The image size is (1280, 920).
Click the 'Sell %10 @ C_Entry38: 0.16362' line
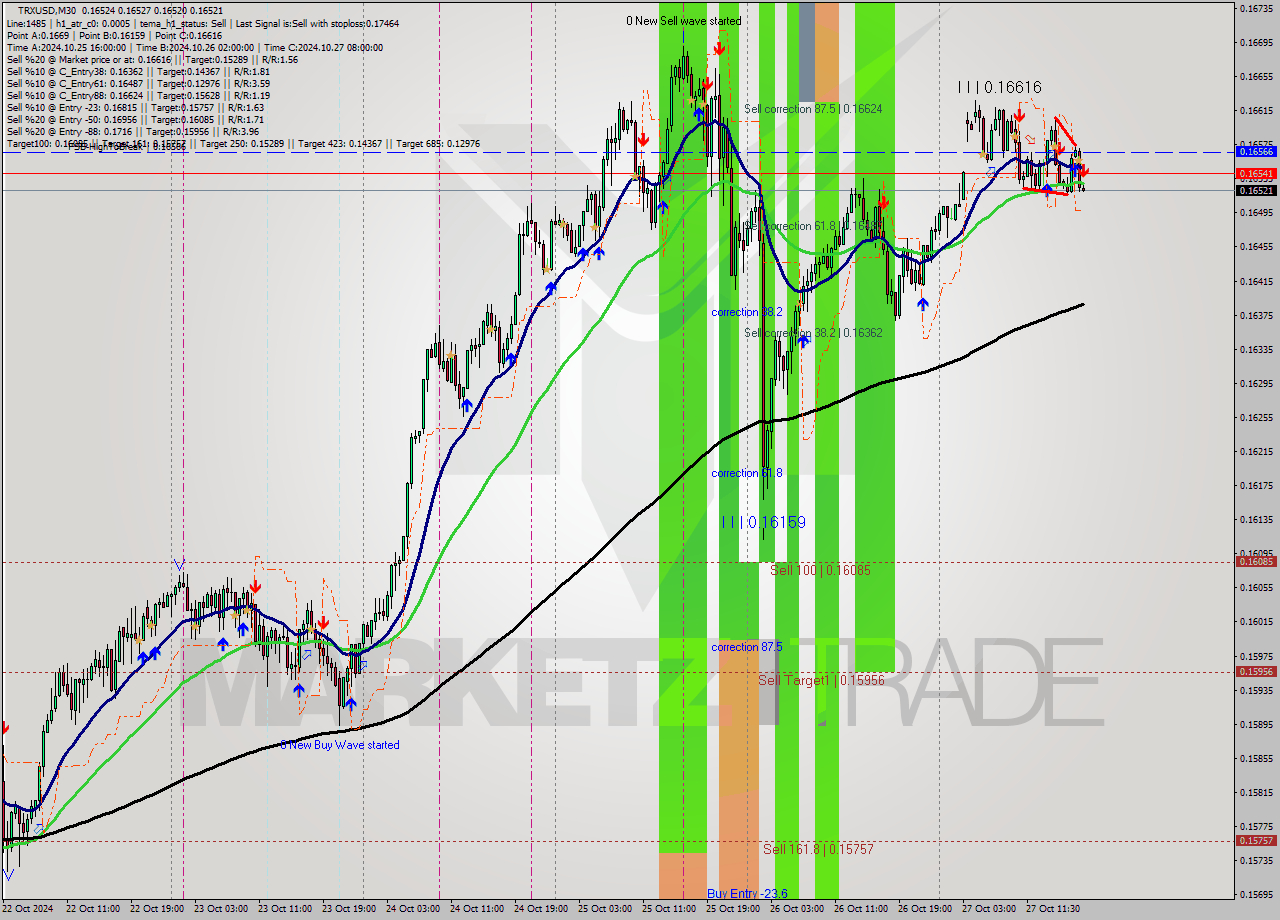coord(138,71)
